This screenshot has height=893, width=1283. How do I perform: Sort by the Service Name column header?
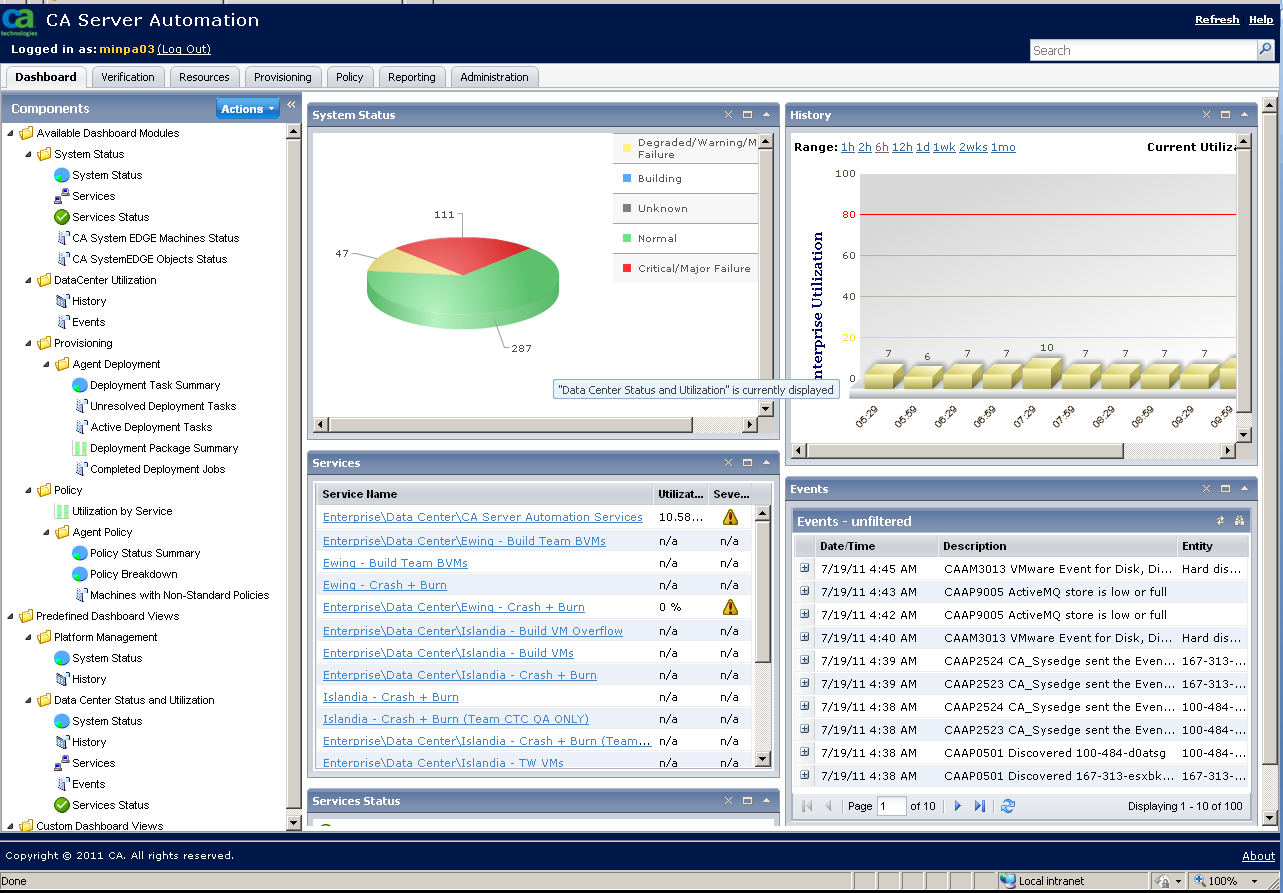tap(484, 494)
